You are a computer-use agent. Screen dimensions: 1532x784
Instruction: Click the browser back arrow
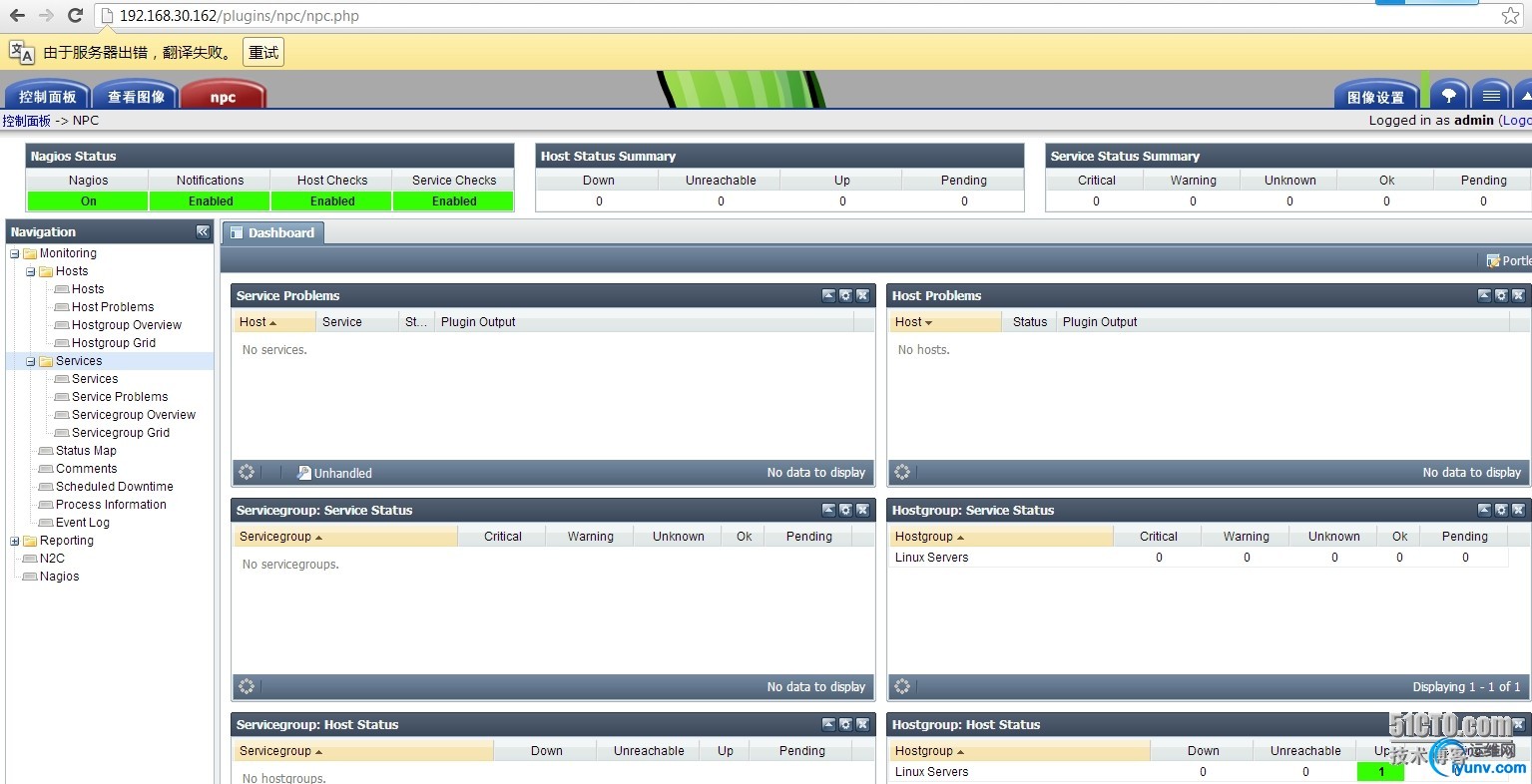pos(17,15)
